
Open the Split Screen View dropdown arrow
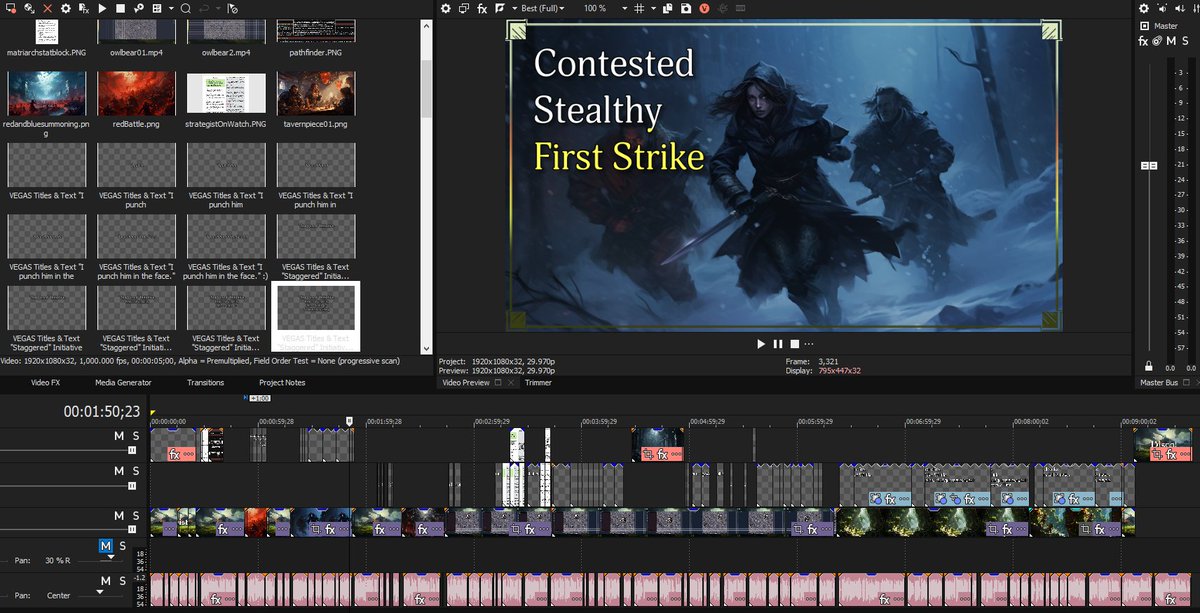515,8
